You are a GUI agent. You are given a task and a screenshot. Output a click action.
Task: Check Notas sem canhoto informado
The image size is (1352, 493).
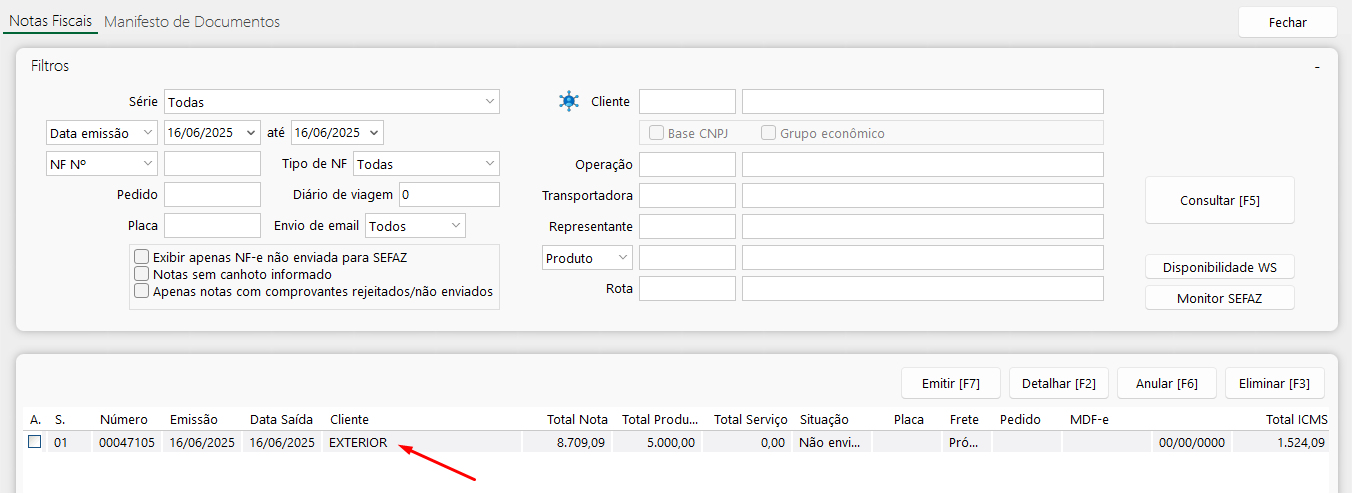(142, 274)
